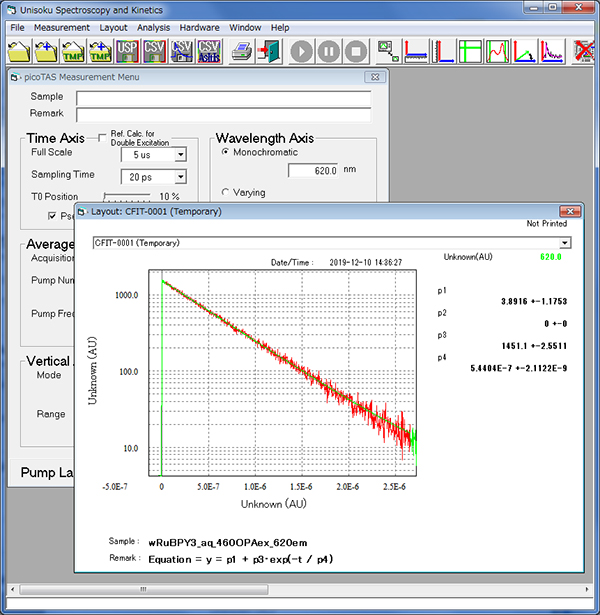Click the CSV ASIIS export icon

coord(208,51)
